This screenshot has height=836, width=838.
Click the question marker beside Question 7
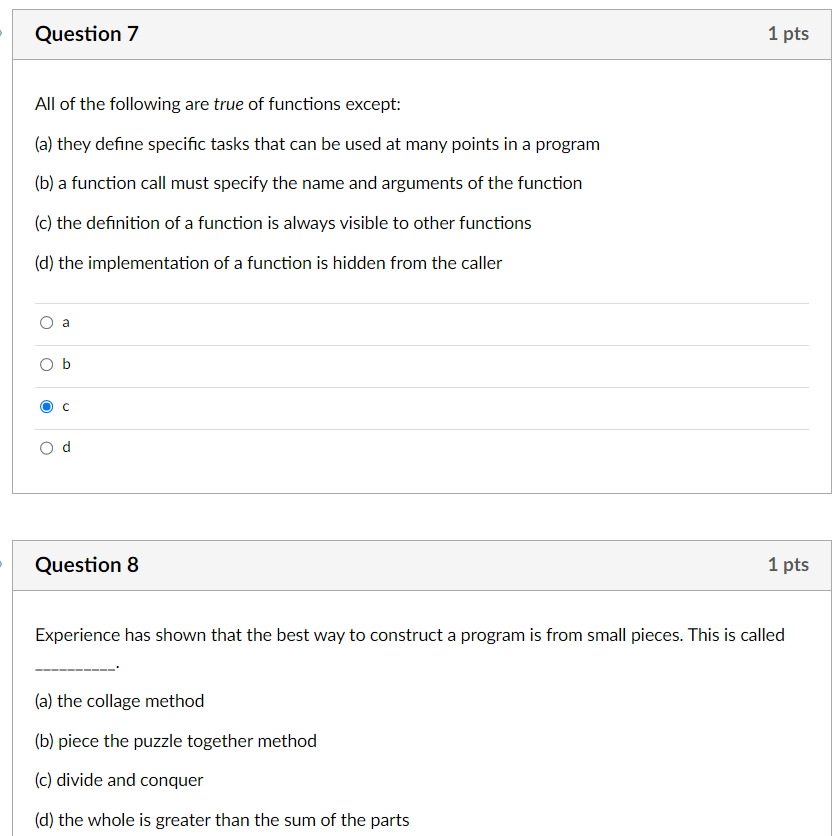coord(3,33)
